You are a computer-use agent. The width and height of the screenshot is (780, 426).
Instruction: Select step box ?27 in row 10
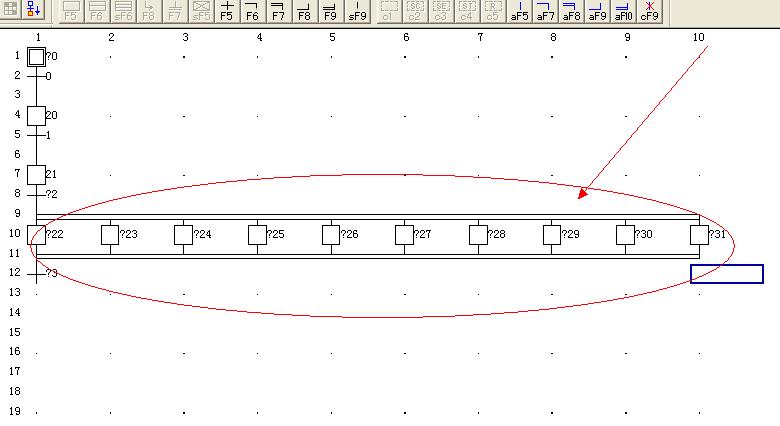tap(404, 234)
